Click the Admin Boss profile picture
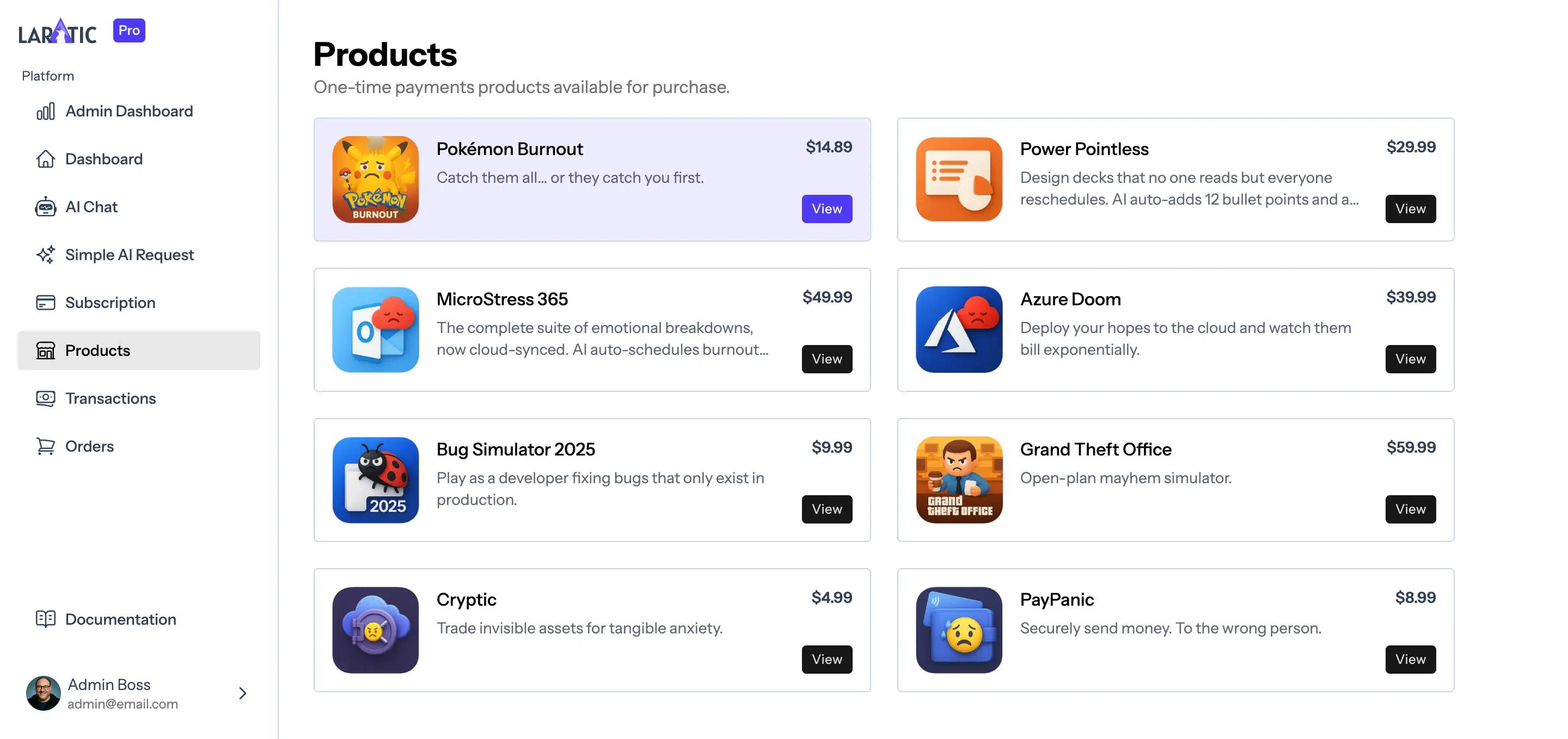This screenshot has width=1568, height=739. 43,693
